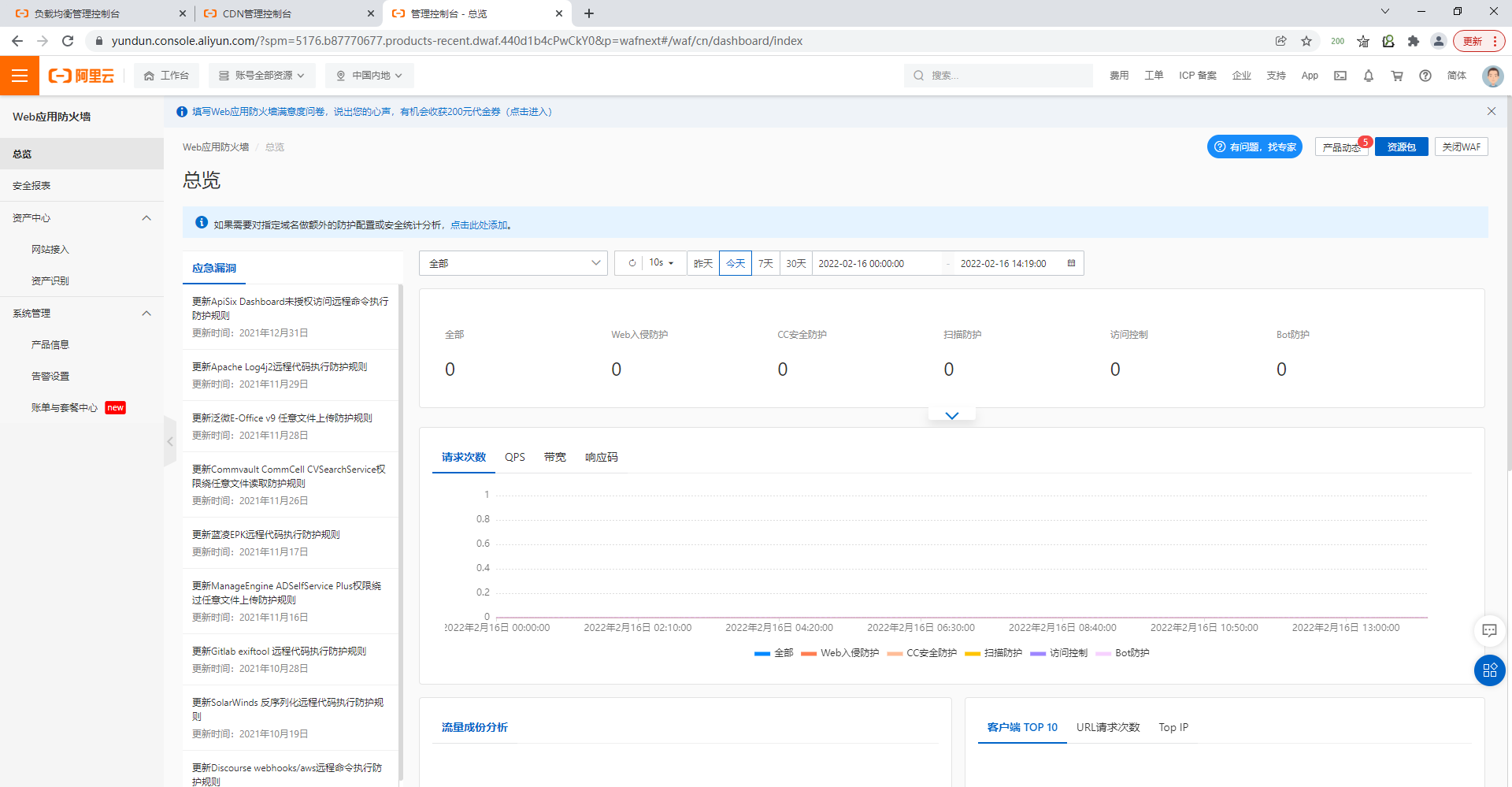Open the cloud shell terminal icon
Screen dimensions: 1512x787
coord(1340,76)
